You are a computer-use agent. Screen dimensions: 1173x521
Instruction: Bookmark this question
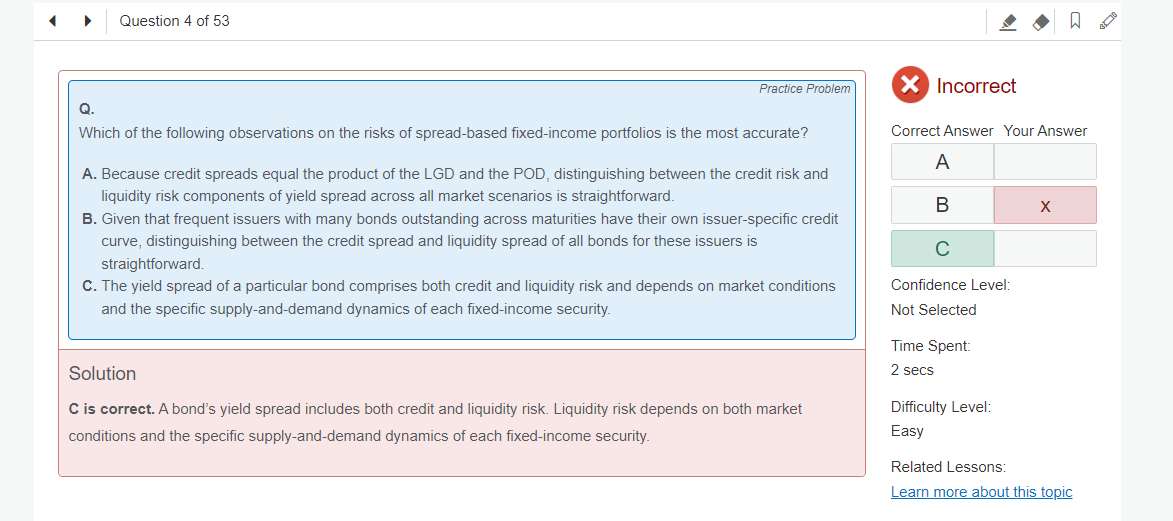tap(1075, 21)
